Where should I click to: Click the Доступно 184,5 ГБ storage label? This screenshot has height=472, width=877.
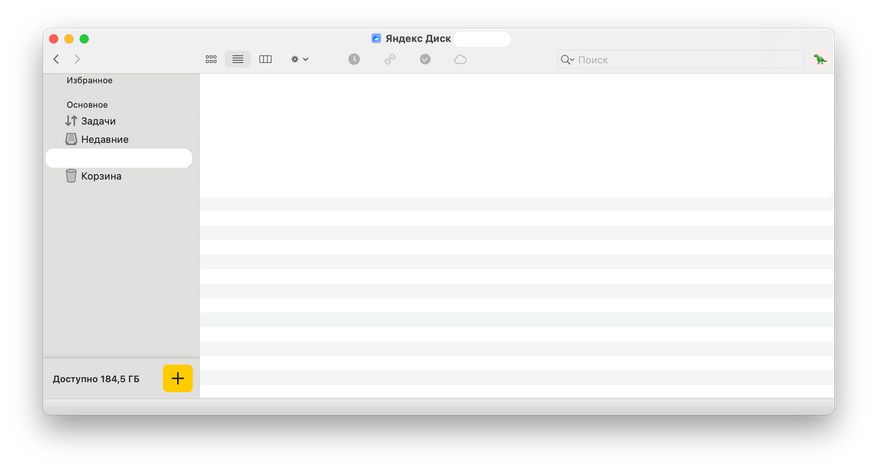pos(96,379)
